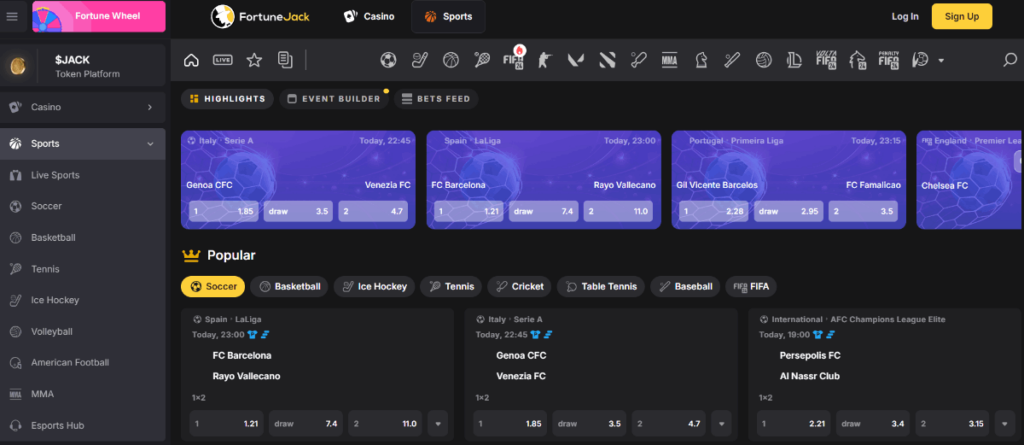The height and width of the screenshot is (445, 1024).
Task: Open the Chelsea FC highlight card
Action: coord(970,180)
